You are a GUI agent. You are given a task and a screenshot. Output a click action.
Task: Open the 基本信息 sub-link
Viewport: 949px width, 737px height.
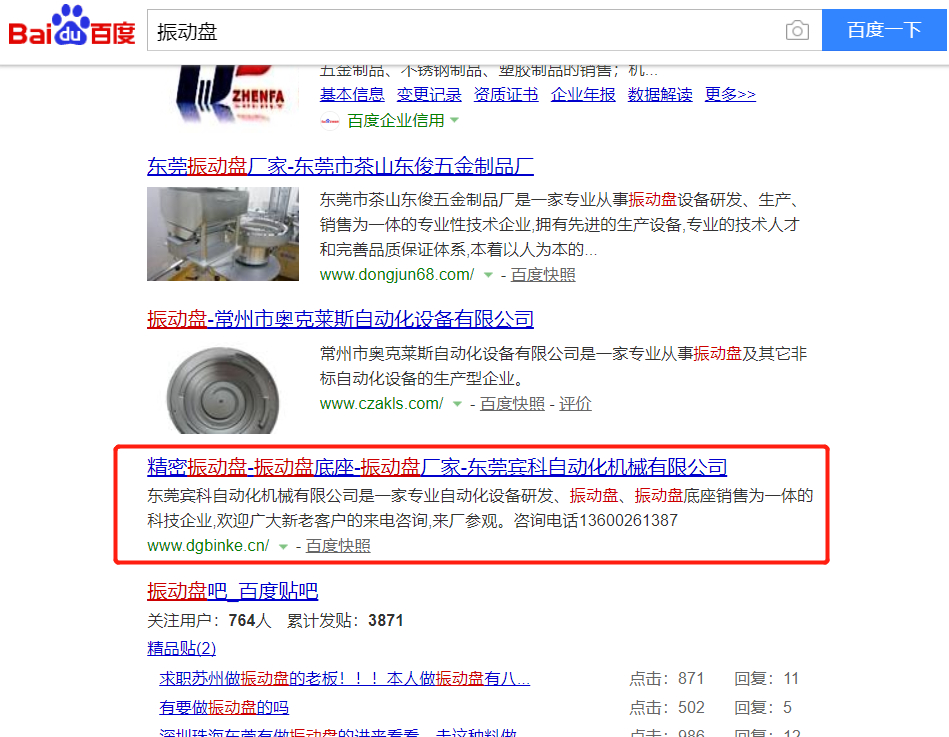click(352, 94)
